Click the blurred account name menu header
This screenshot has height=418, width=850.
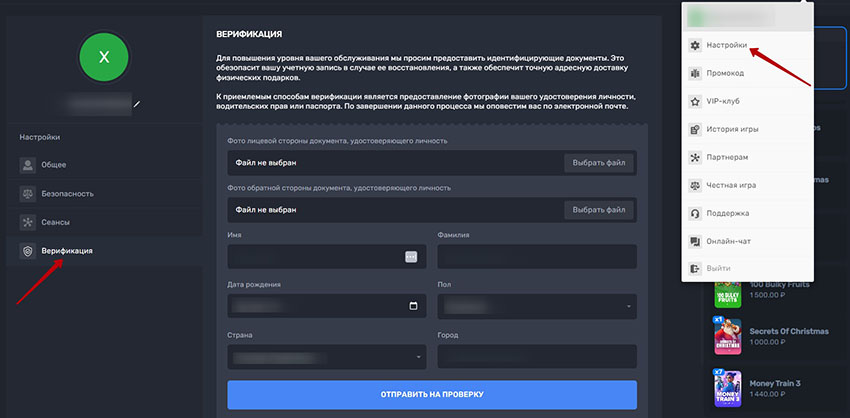[748, 17]
